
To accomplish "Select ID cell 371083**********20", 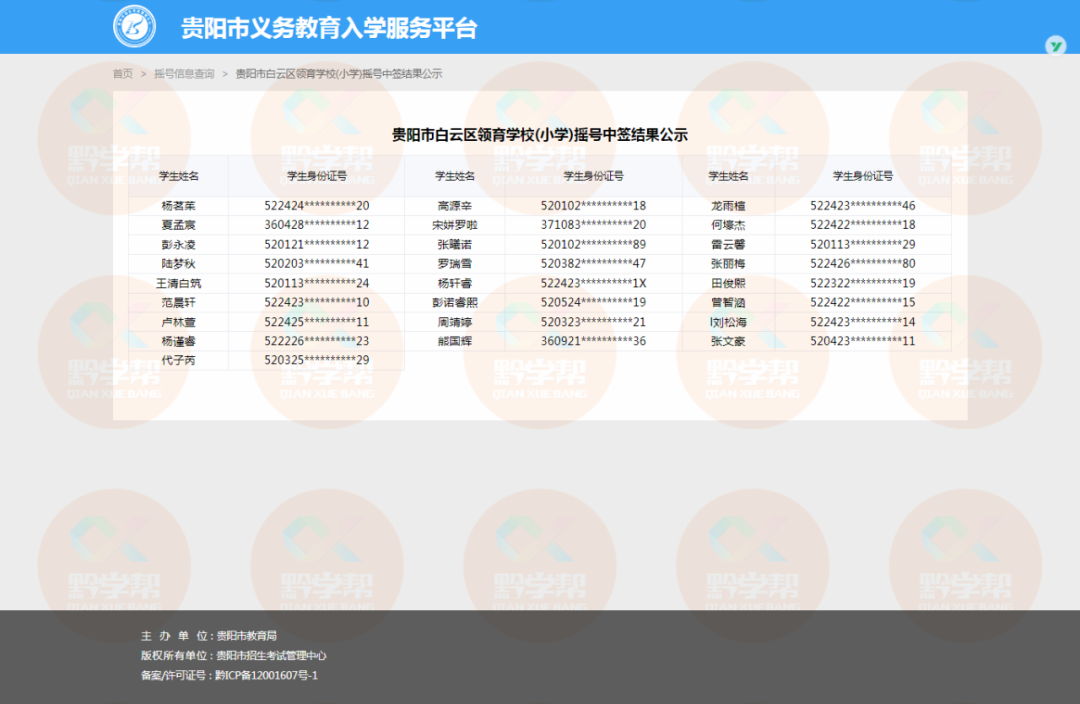I will pos(593,225).
